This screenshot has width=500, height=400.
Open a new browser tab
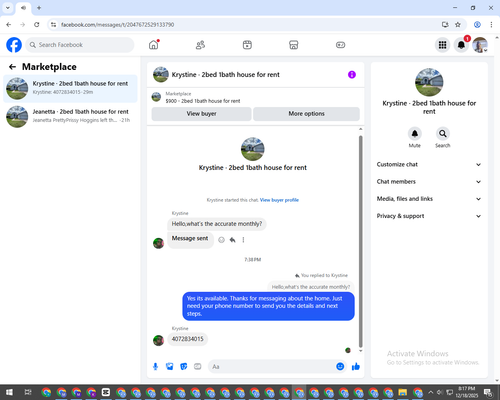pyautogui.click(x=39, y=8)
